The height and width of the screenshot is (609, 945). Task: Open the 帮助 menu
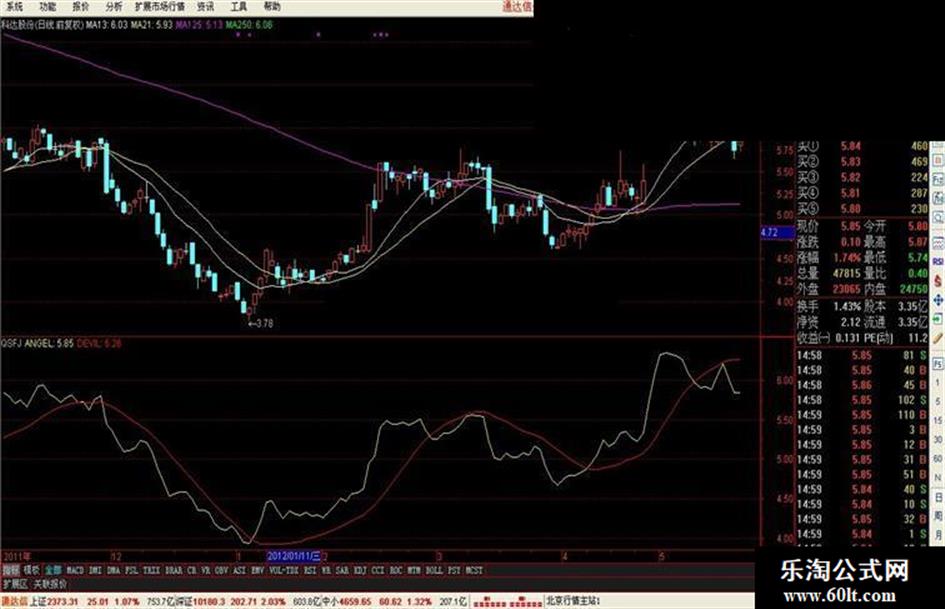(x=272, y=7)
